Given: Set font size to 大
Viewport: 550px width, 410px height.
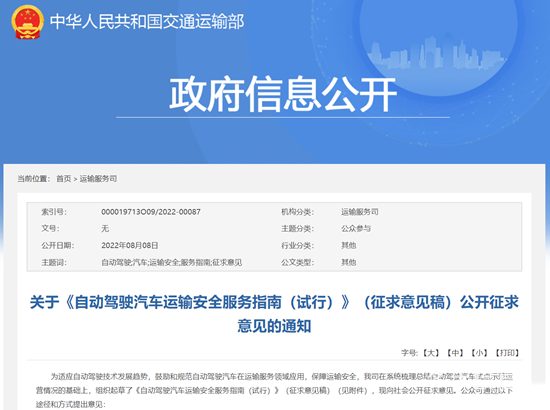Looking at the screenshot, I should 431,353.
